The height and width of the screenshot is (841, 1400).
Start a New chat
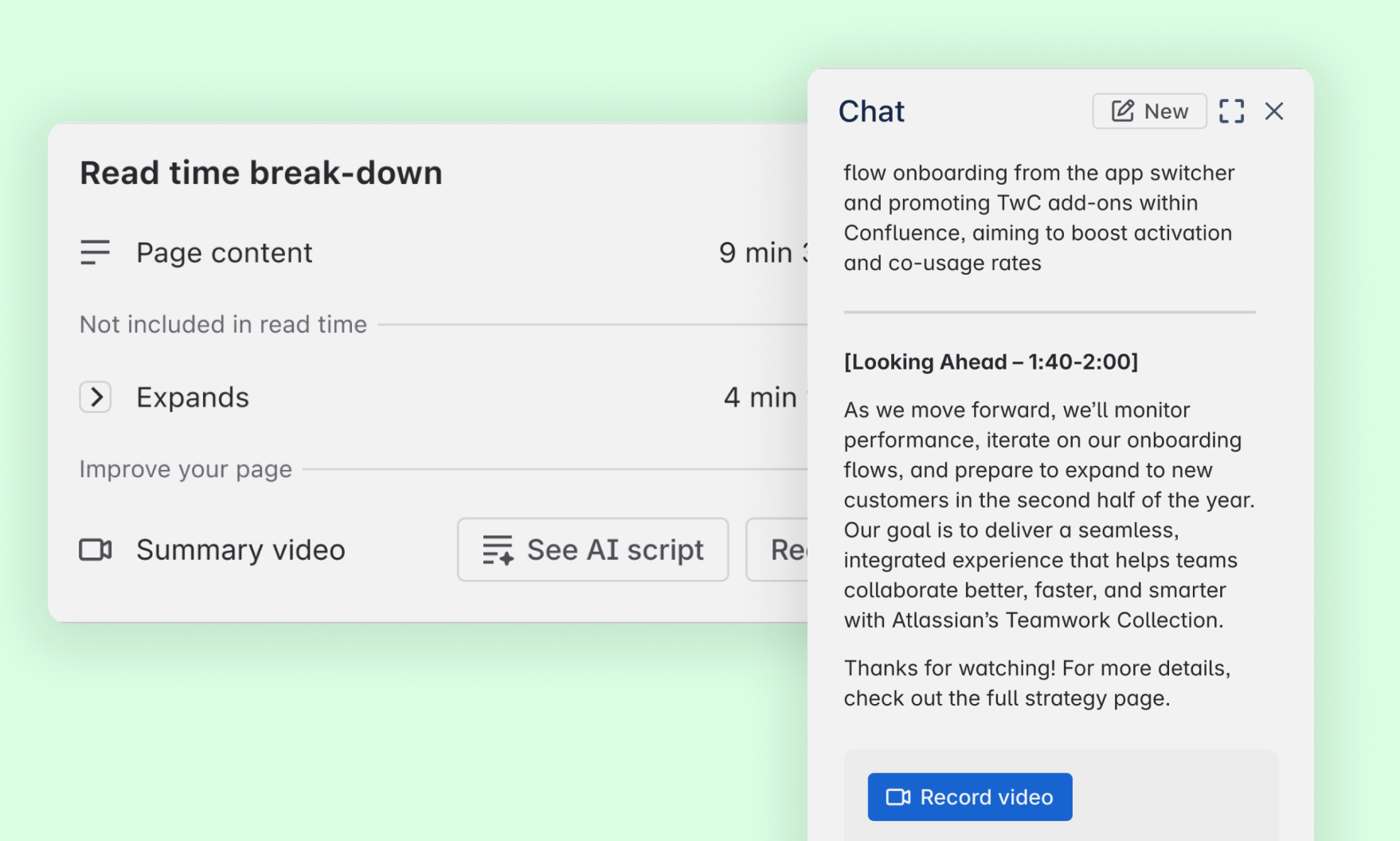pyautogui.click(x=1149, y=111)
